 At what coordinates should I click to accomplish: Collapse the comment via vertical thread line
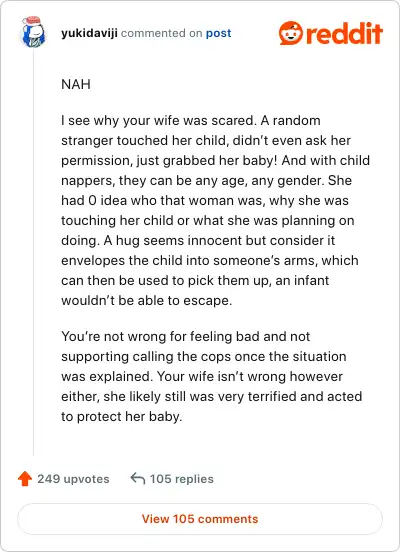click(x=33, y=253)
